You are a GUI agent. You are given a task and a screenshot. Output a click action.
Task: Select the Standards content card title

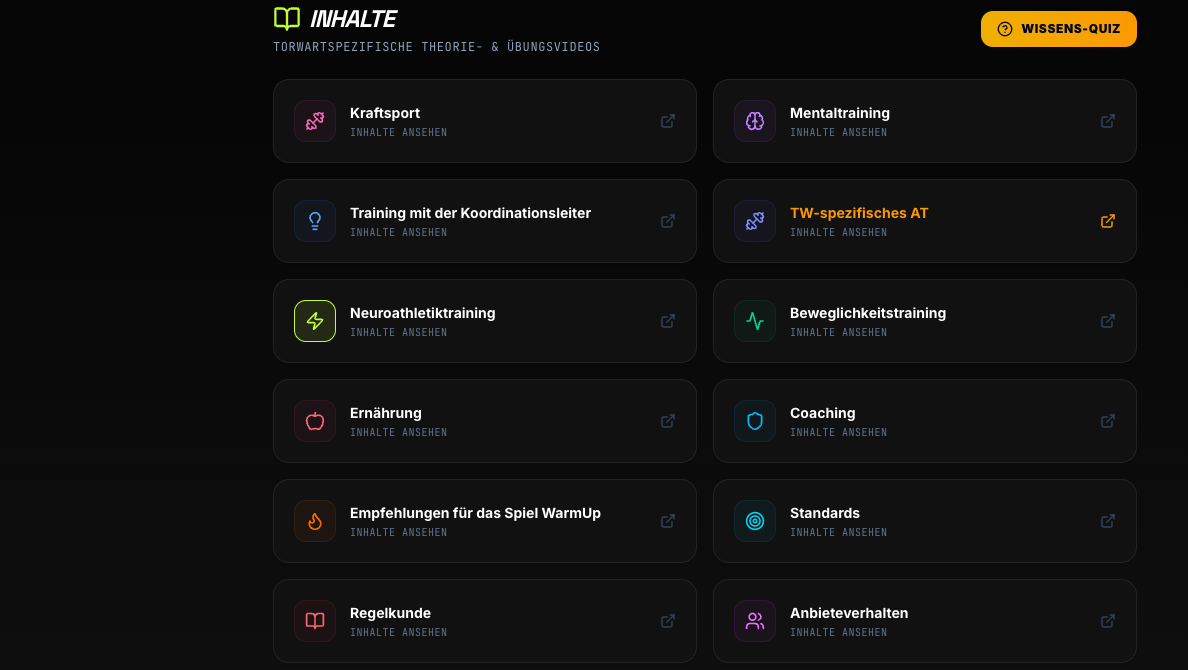point(824,513)
